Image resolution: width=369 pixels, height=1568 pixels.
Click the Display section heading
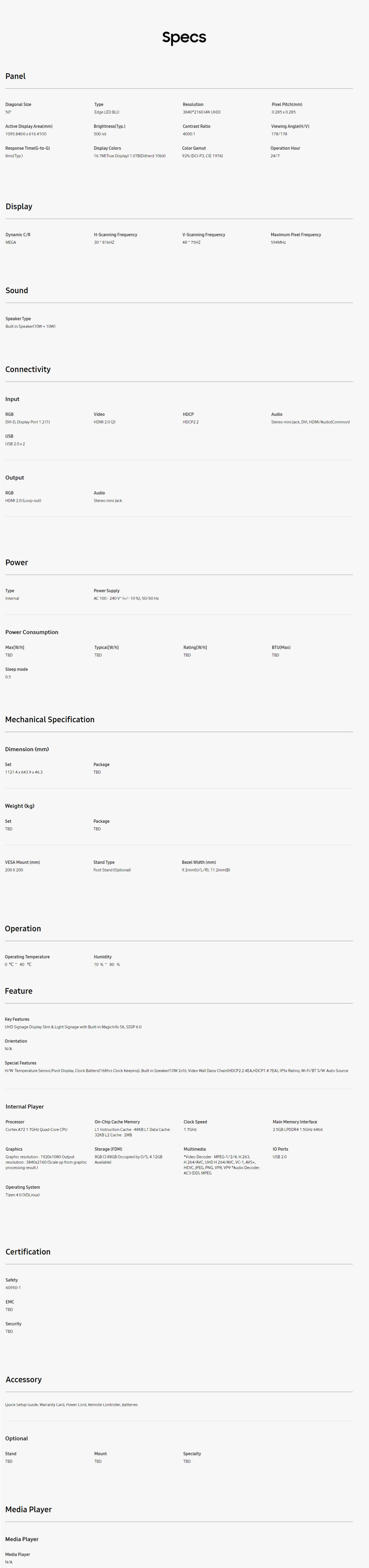point(19,206)
